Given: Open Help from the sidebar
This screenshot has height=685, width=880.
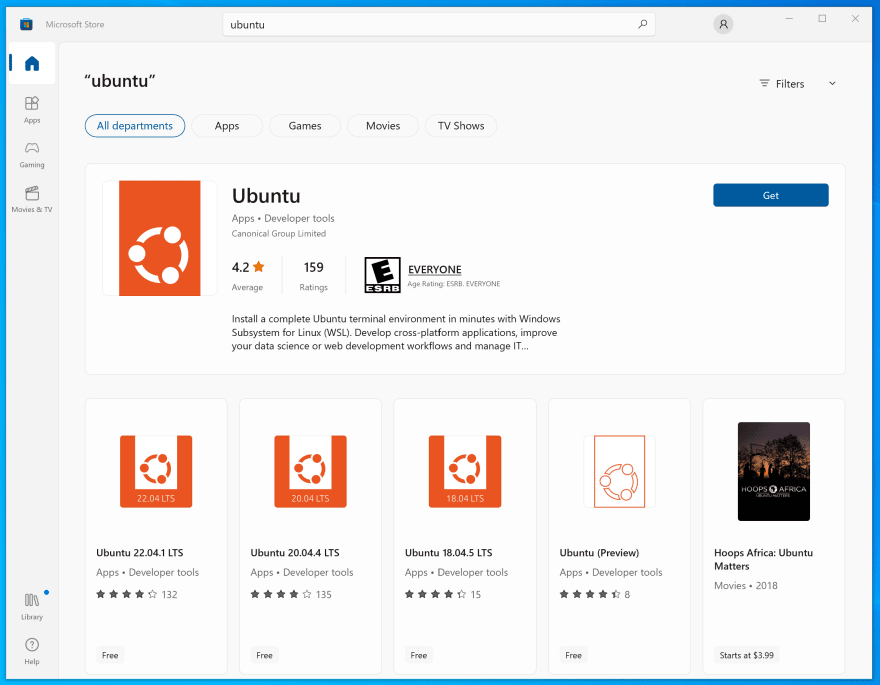Looking at the screenshot, I should pos(32,651).
